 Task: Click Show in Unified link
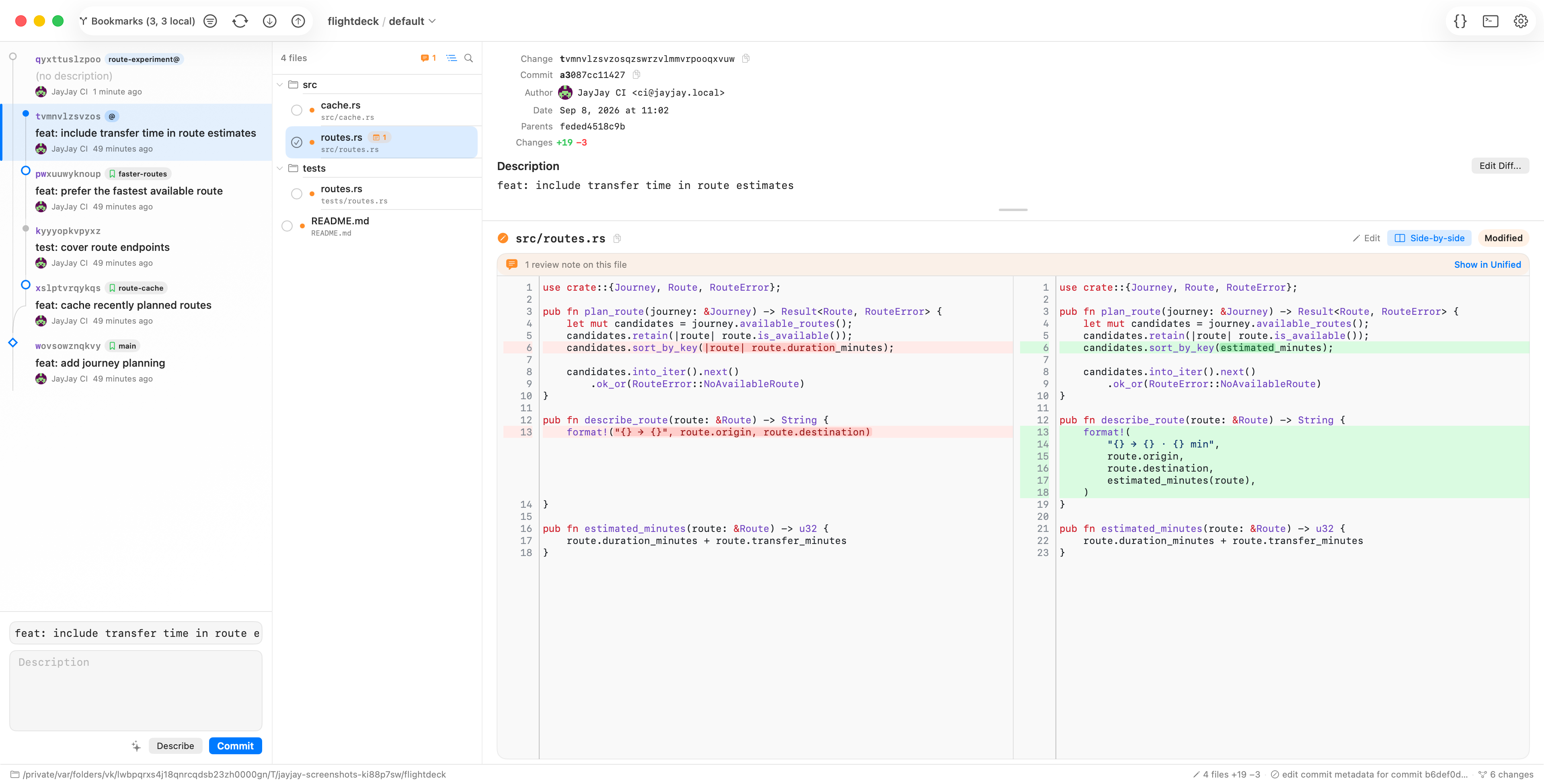pos(1487,265)
